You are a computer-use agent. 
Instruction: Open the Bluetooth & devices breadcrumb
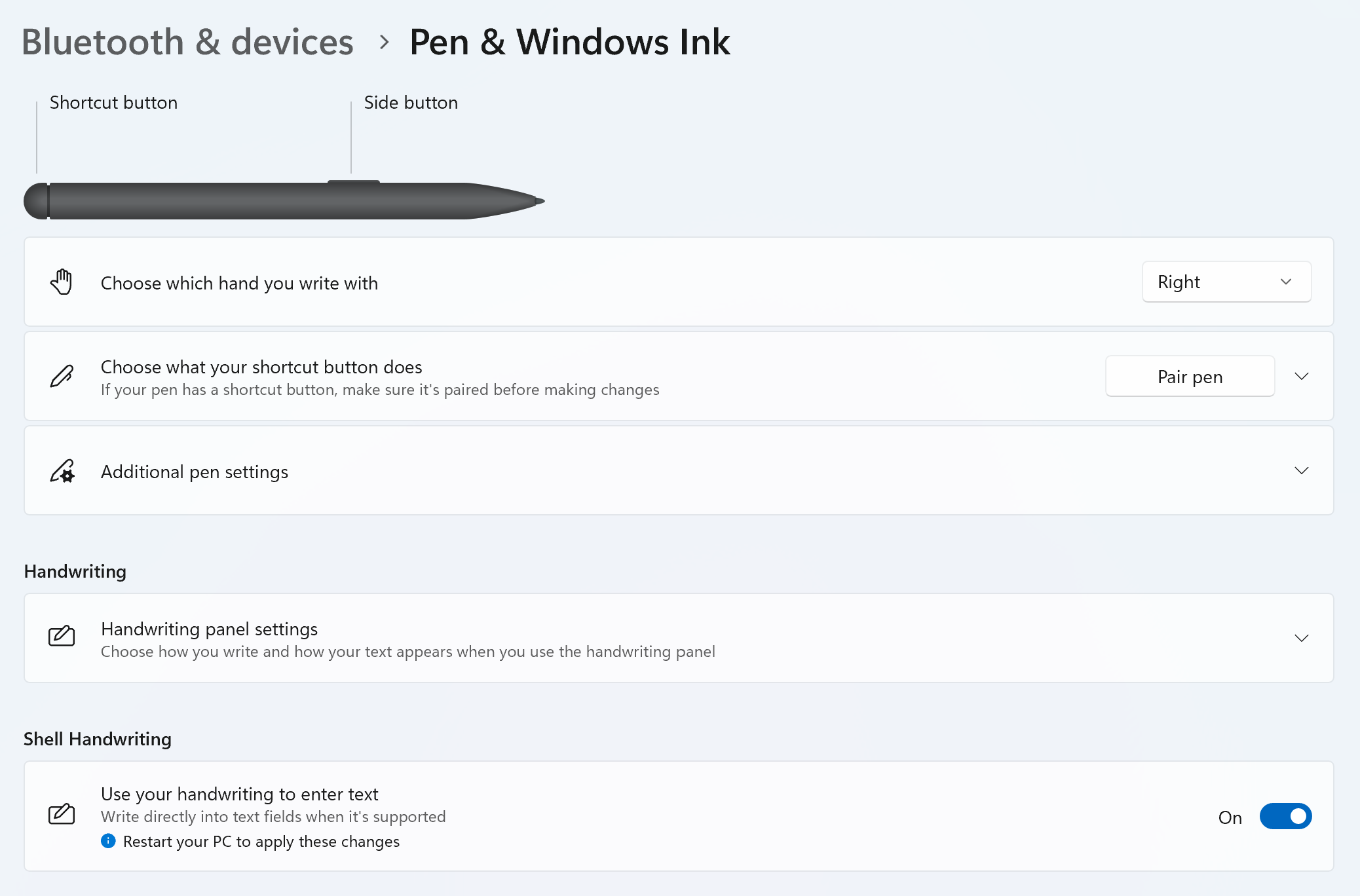pyautogui.click(x=188, y=41)
